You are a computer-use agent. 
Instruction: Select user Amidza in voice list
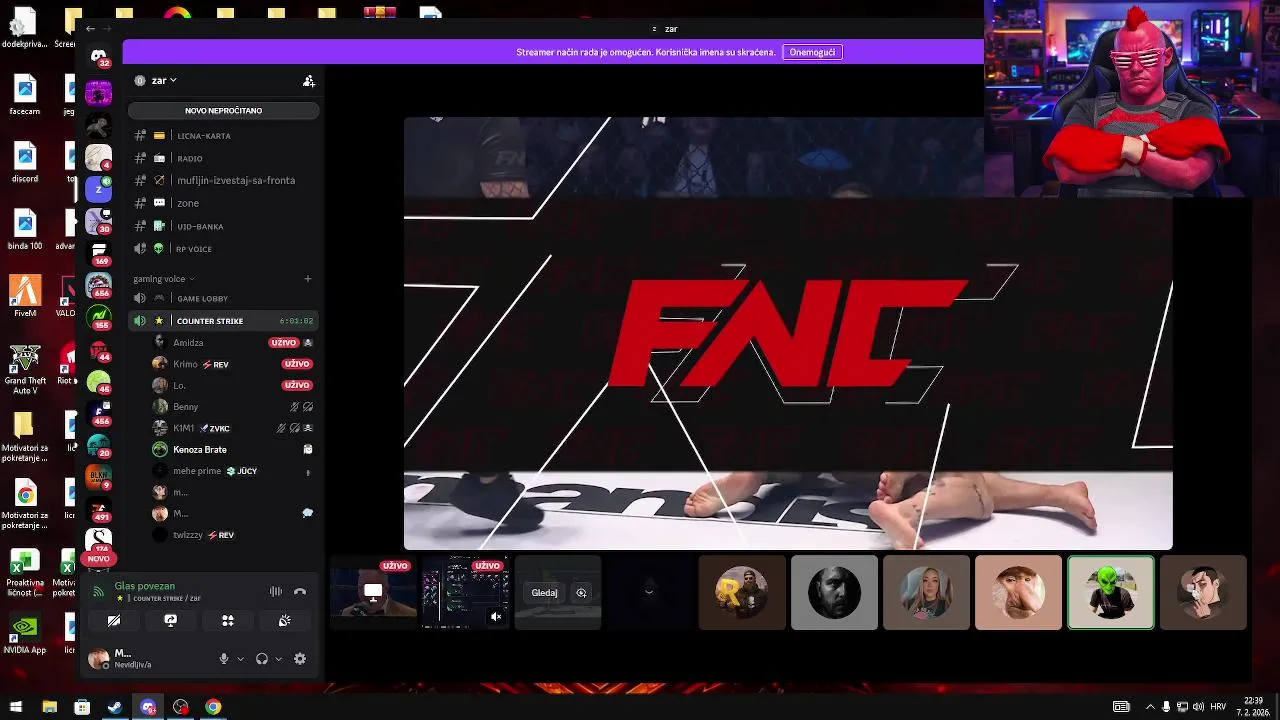(234, 343)
